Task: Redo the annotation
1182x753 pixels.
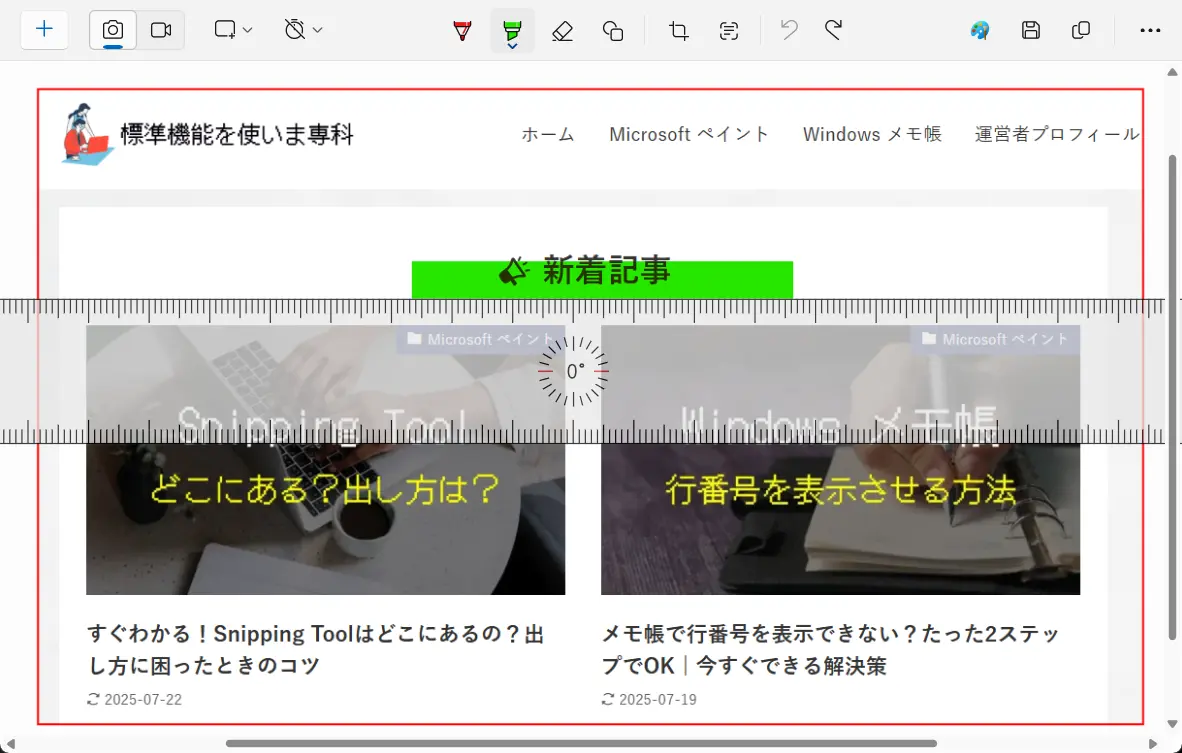Action: 833,30
